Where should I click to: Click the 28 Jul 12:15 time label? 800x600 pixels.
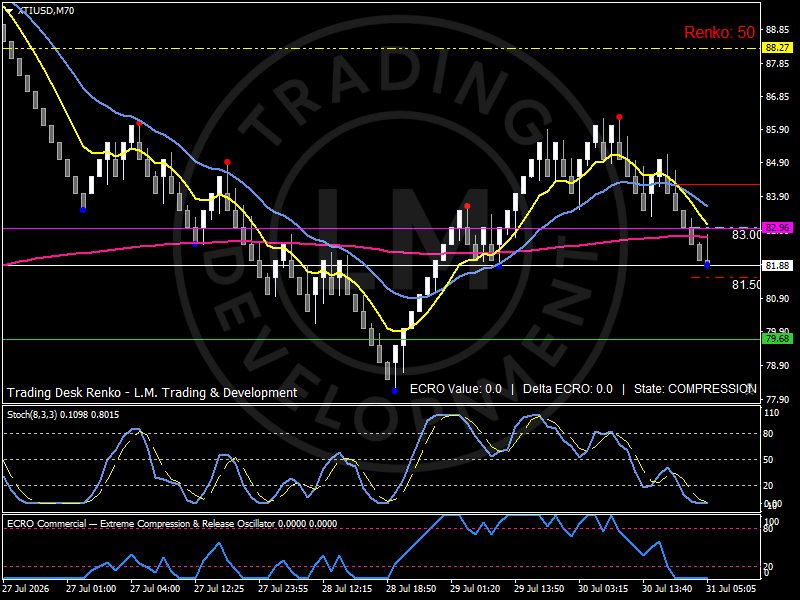(347, 588)
